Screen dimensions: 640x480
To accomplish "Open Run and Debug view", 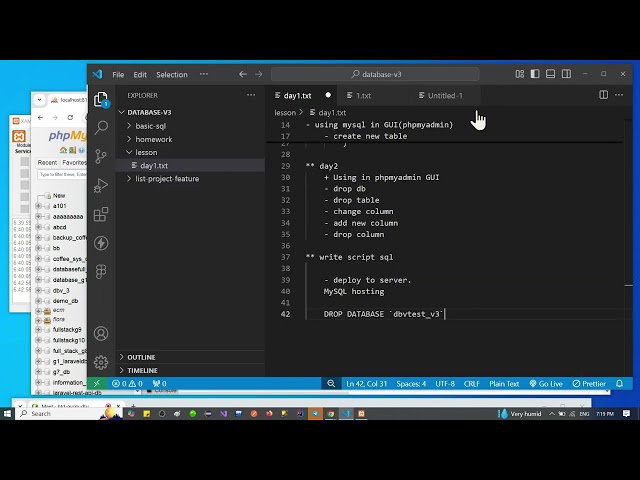I will coord(101,185).
